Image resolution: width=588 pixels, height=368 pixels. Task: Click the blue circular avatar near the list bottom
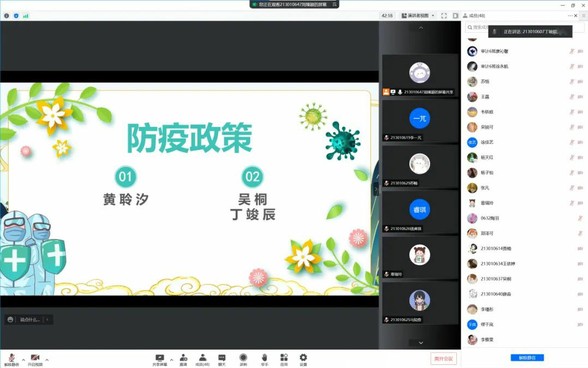click(x=472, y=324)
